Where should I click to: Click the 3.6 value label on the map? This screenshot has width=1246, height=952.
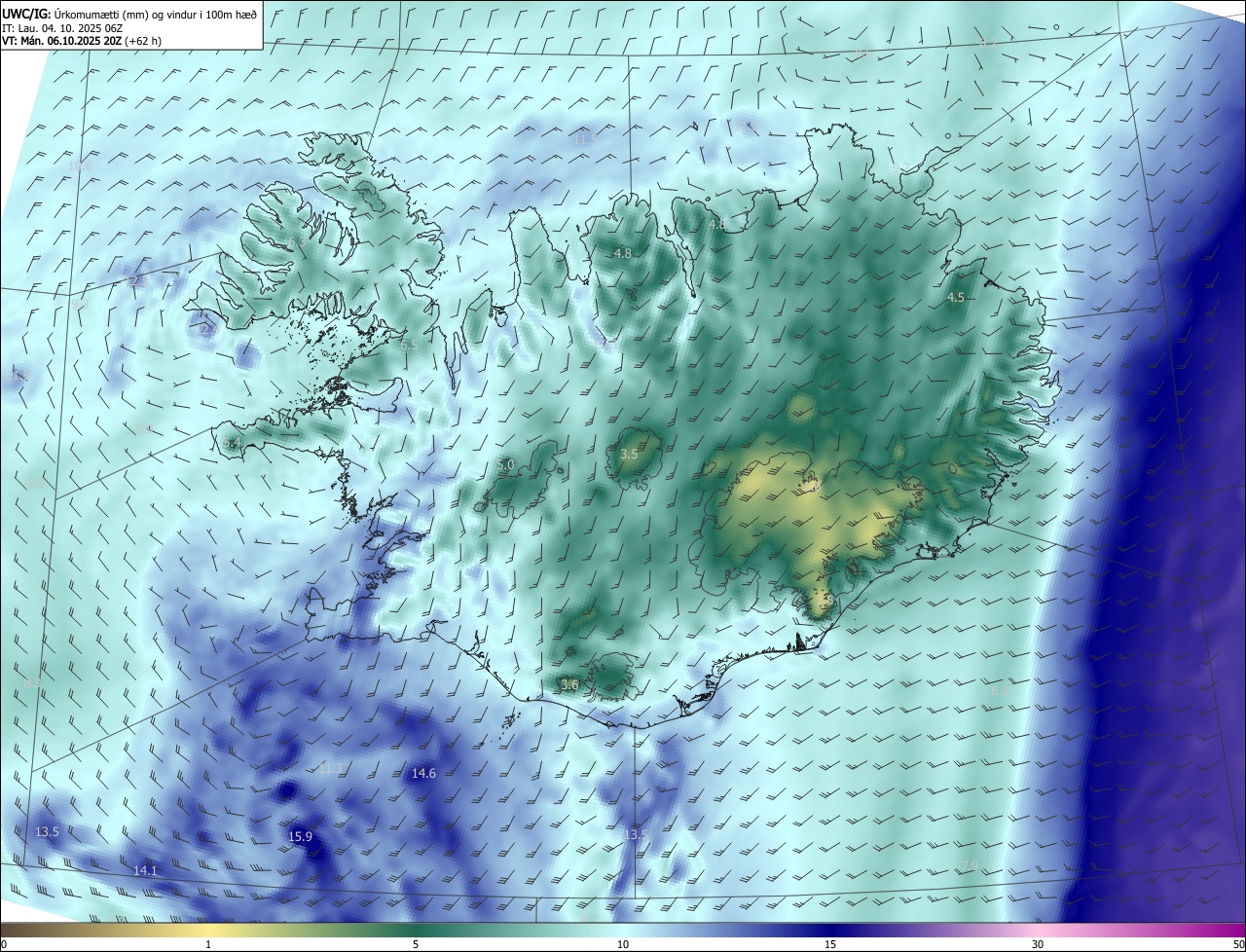(569, 685)
